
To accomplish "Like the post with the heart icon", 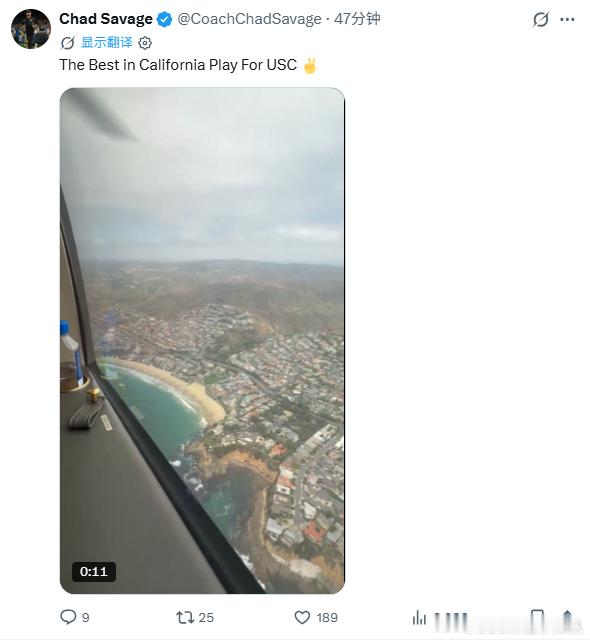I will (302, 617).
